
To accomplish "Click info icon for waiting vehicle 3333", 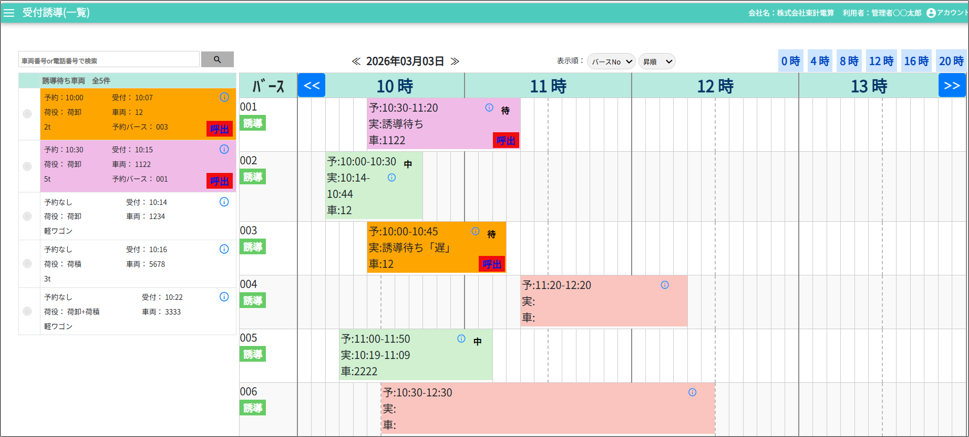I will [224, 297].
